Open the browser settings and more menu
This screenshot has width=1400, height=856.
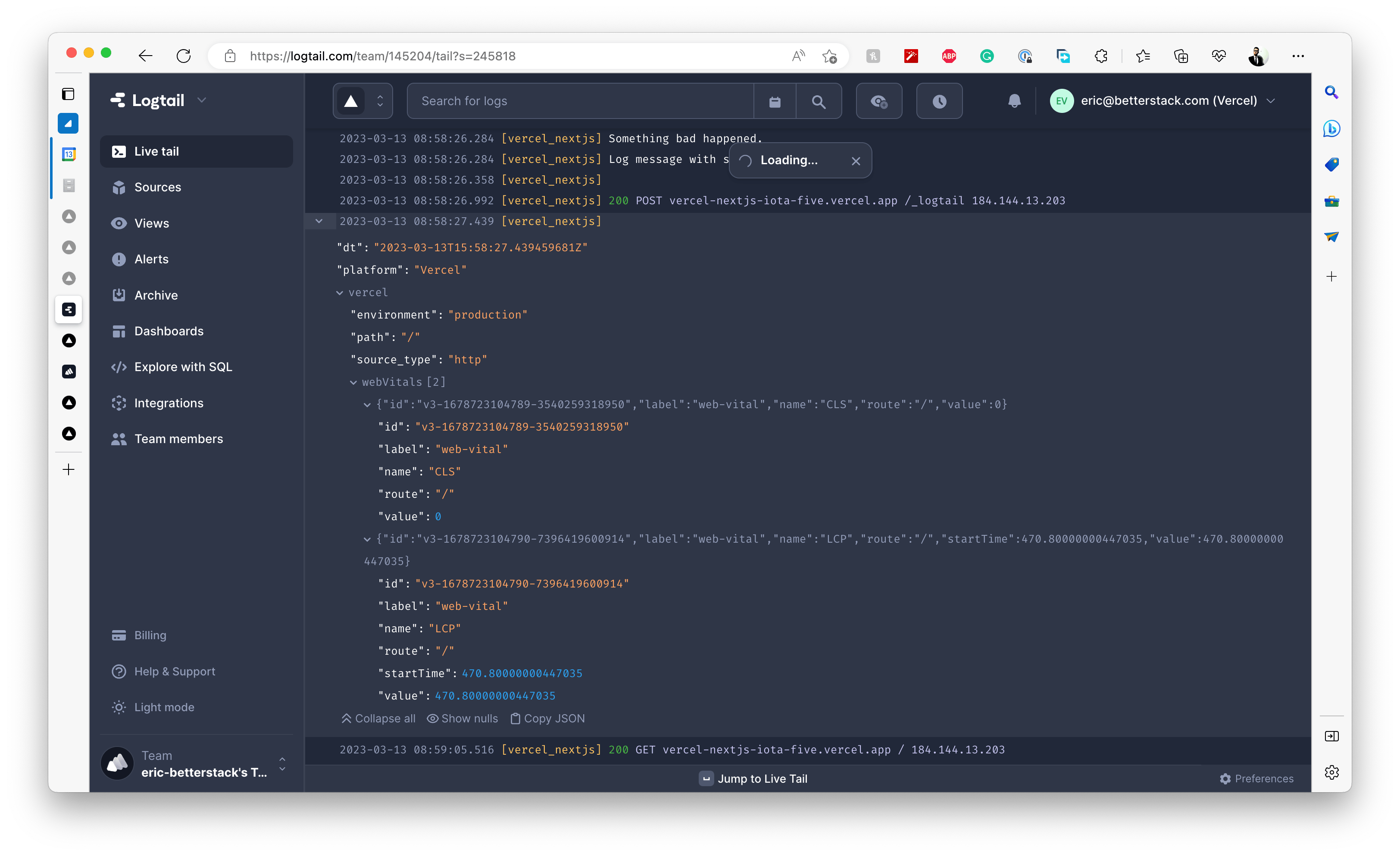pyautogui.click(x=1298, y=56)
